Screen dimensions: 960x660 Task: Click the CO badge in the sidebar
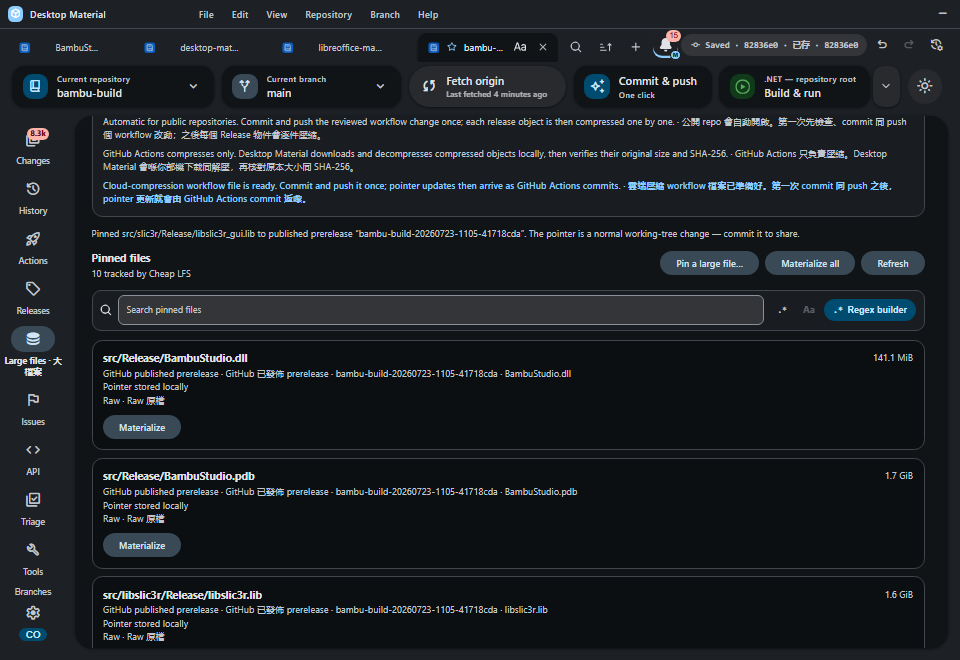(x=33, y=635)
